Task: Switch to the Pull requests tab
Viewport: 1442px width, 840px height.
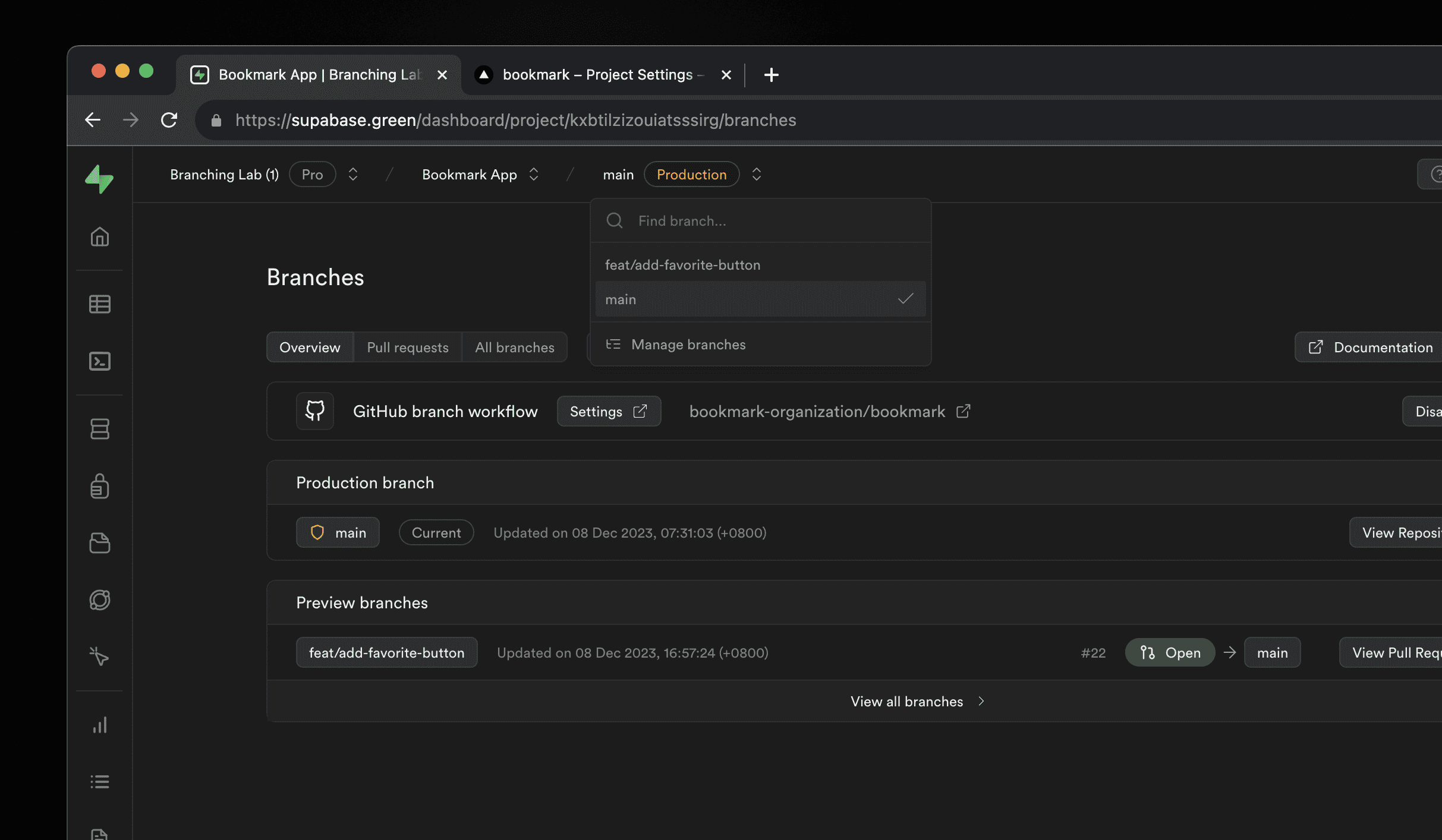Action: [x=408, y=347]
